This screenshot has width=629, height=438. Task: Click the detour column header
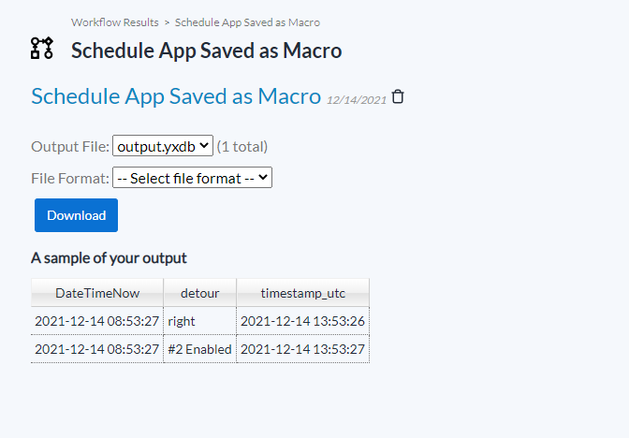point(199,293)
